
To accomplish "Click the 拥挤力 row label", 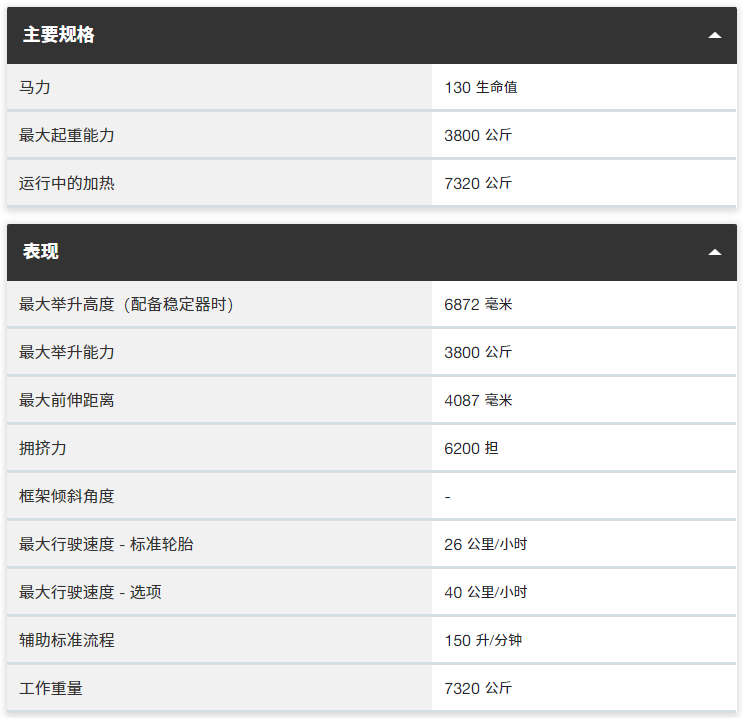I will [43, 448].
